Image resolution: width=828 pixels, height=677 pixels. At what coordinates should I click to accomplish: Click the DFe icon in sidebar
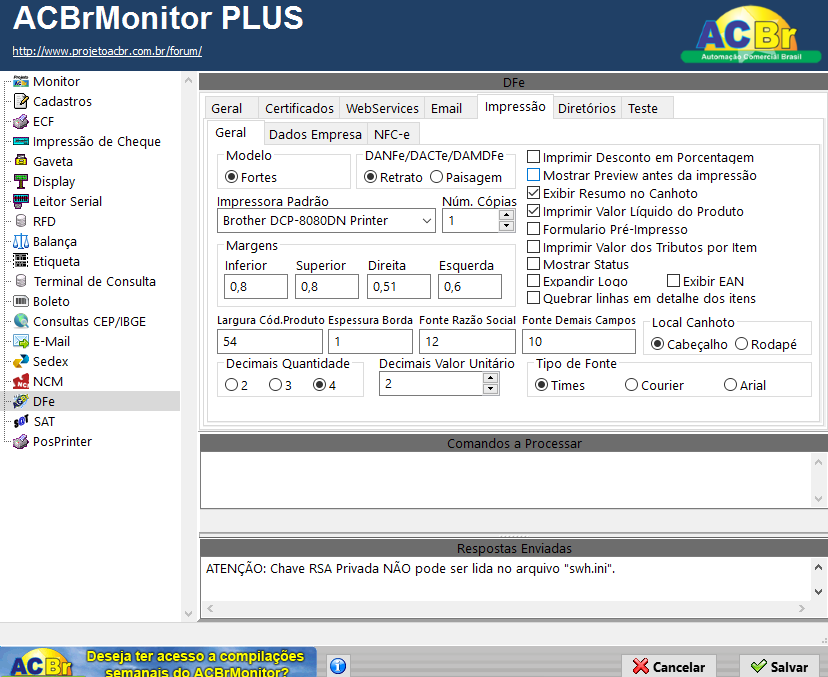tap(21, 401)
